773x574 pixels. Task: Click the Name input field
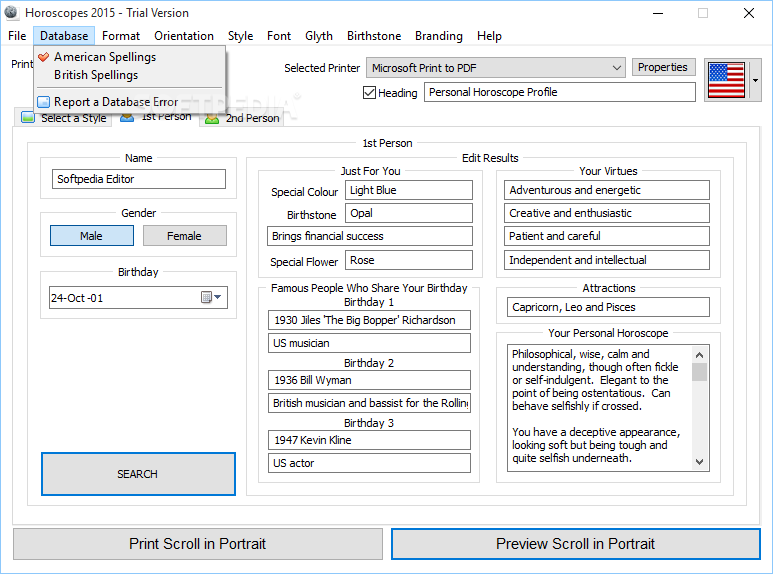tap(139, 179)
